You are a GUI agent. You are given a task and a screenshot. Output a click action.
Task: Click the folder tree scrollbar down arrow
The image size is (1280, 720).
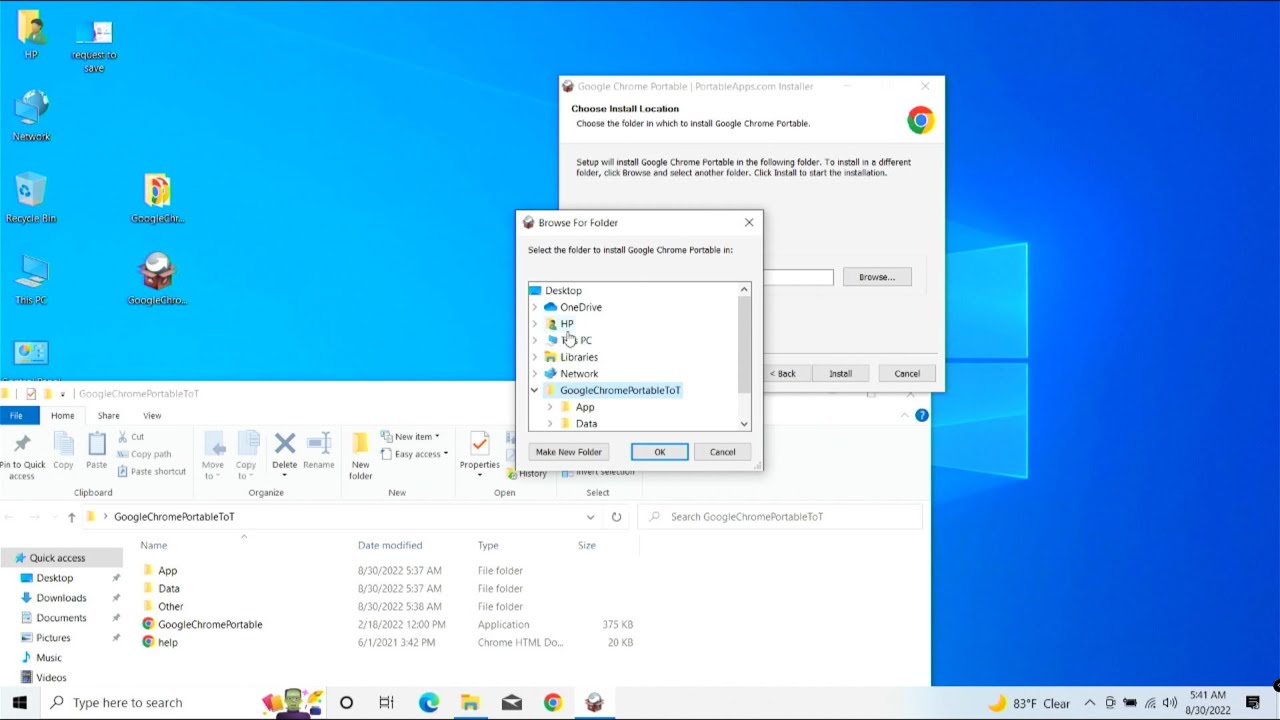click(744, 424)
